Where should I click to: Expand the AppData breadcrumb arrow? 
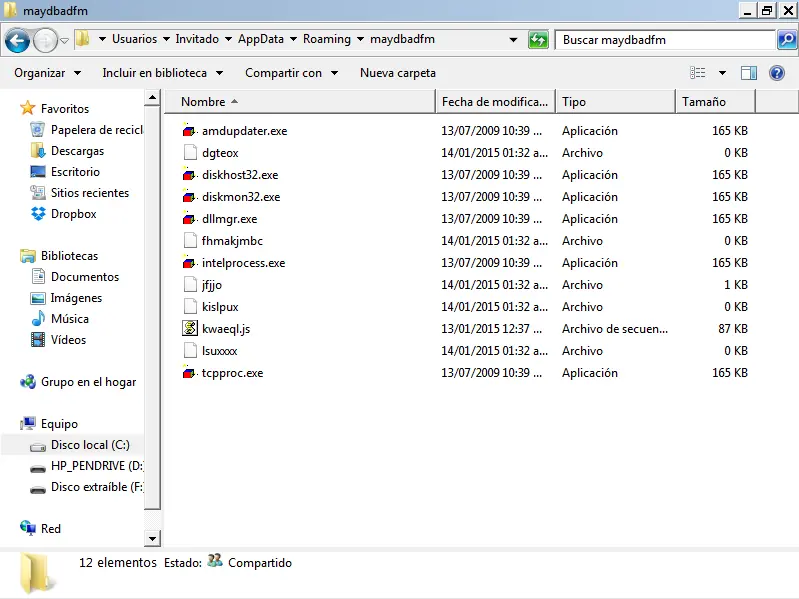pyautogui.click(x=228, y=39)
